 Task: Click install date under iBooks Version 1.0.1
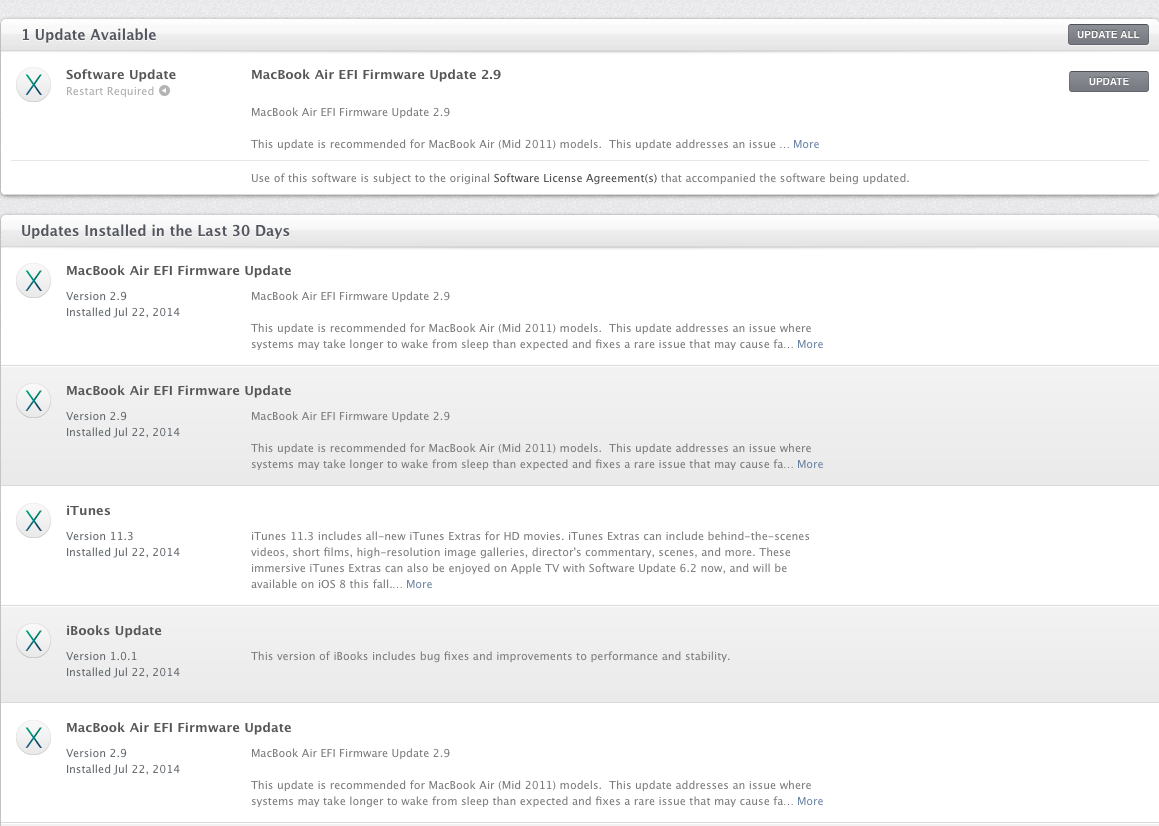pyautogui.click(x=123, y=672)
